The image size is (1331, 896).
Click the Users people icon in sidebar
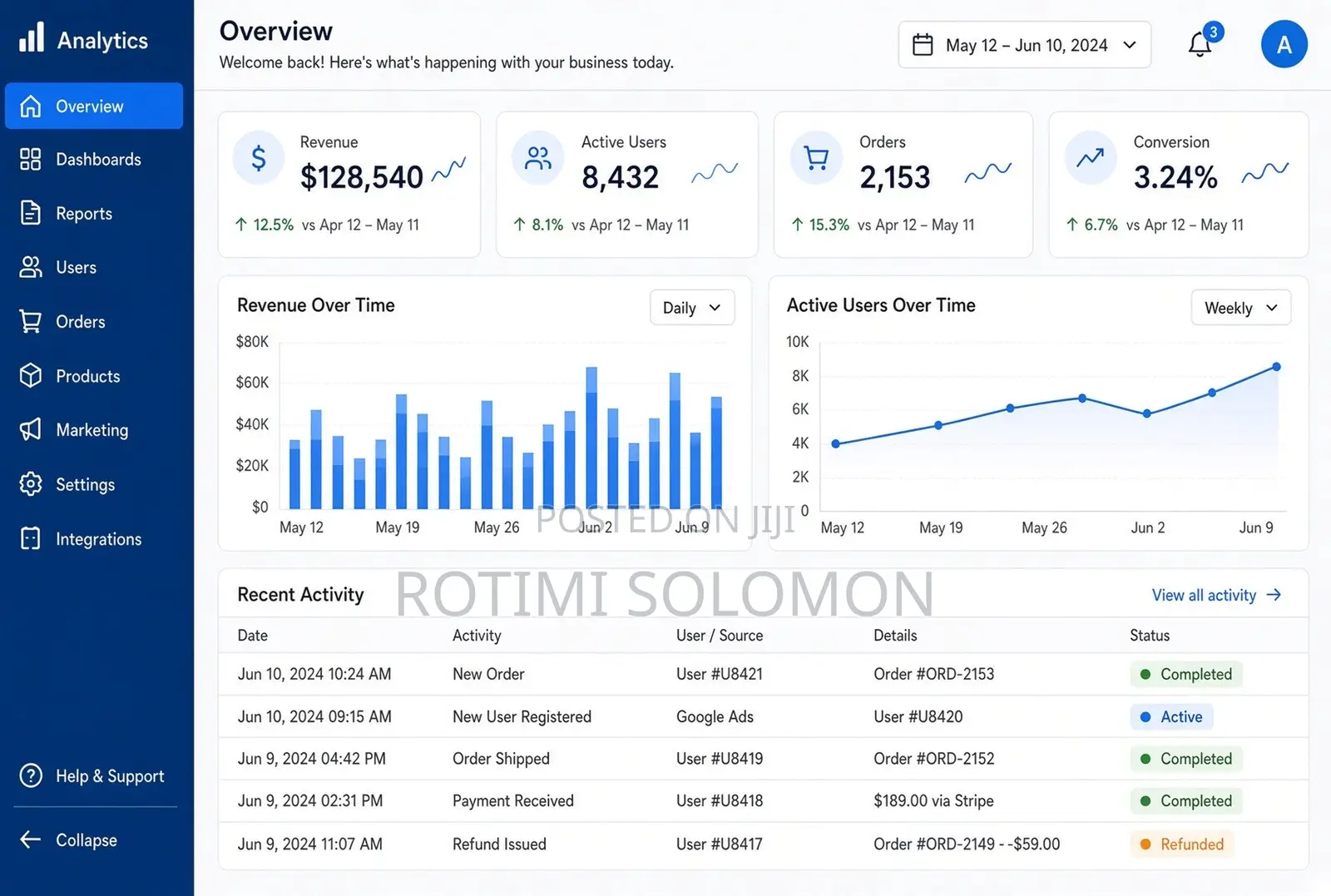(31, 267)
